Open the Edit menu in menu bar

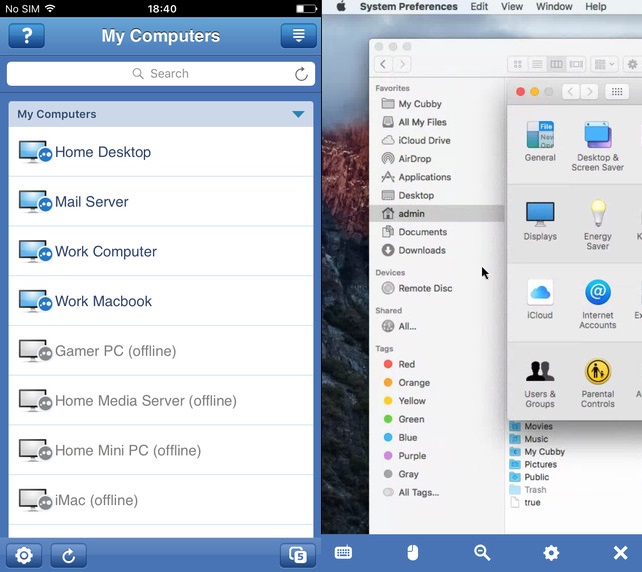479,7
